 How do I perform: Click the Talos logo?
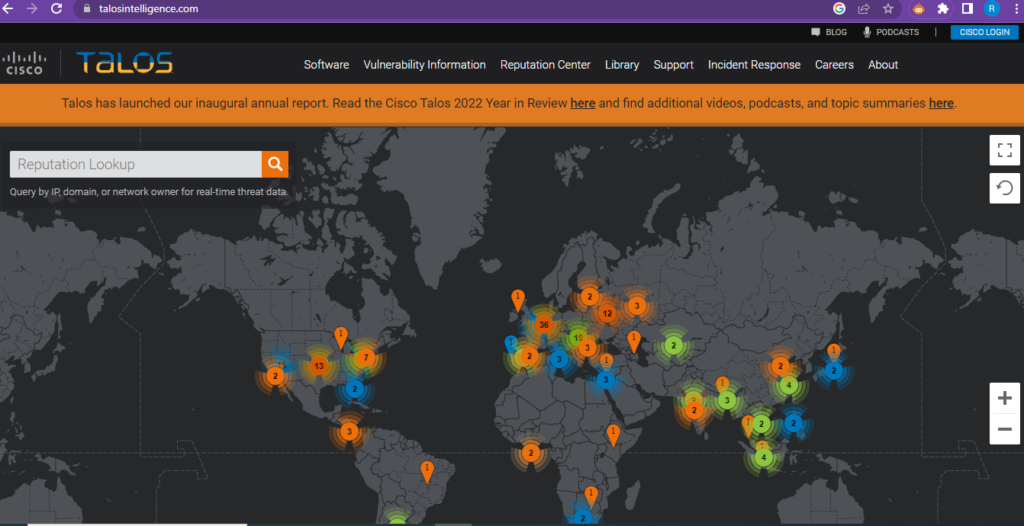click(x=124, y=63)
